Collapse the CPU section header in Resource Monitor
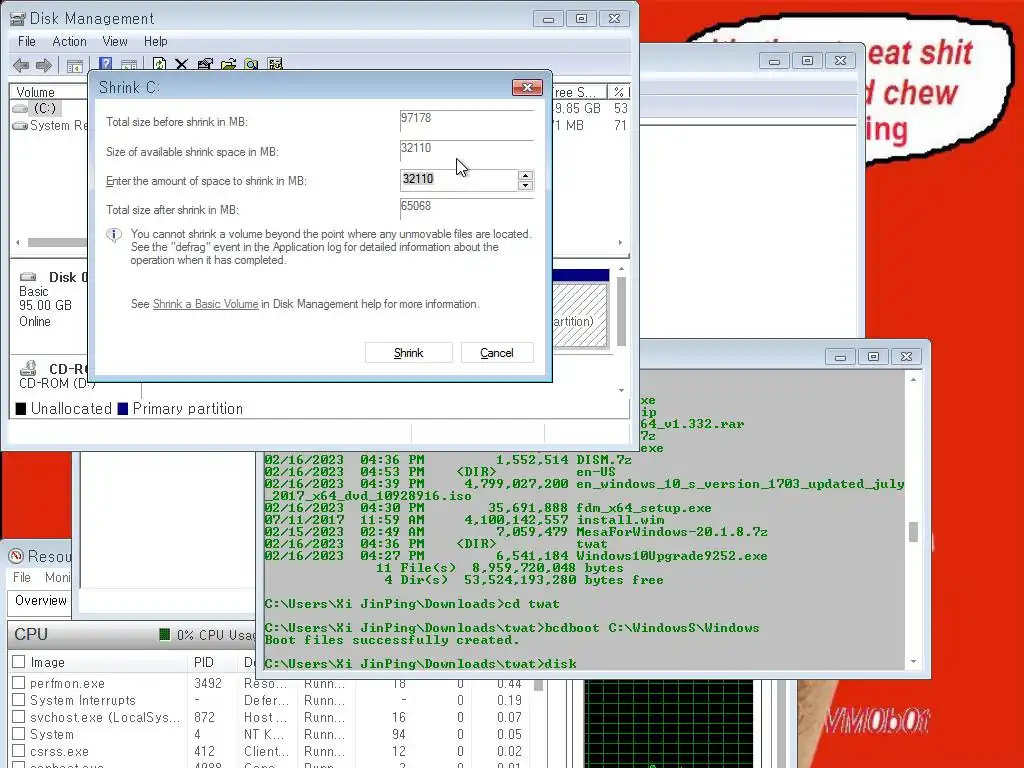Viewport: 1024px width, 768px height. [131, 634]
